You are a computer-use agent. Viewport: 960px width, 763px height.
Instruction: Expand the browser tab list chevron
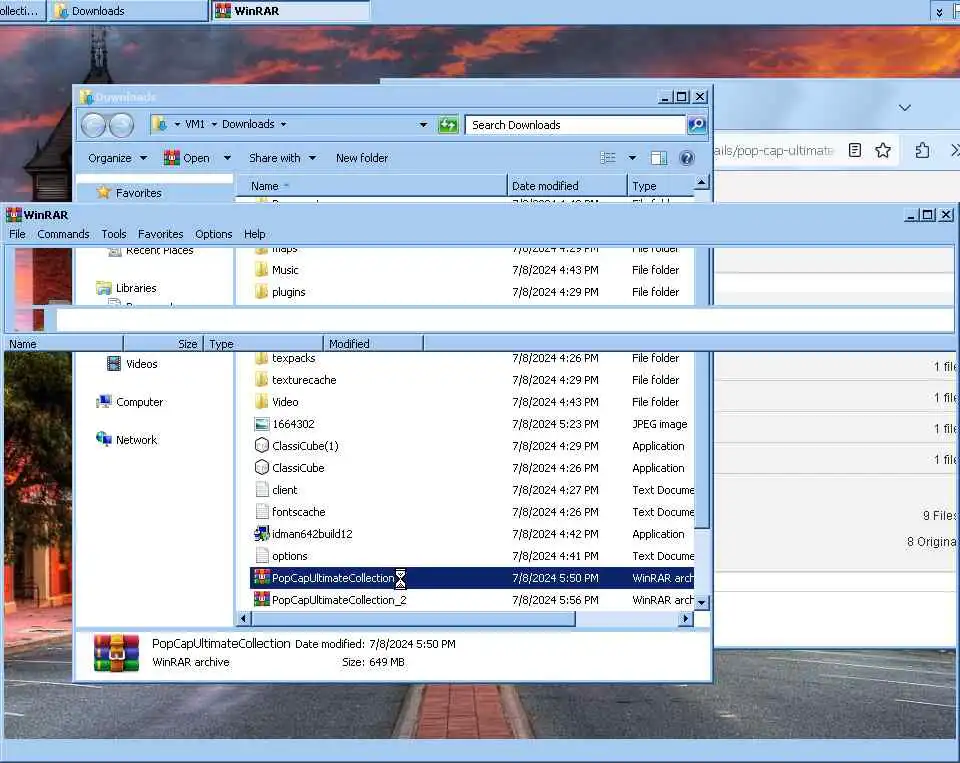(x=905, y=108)
